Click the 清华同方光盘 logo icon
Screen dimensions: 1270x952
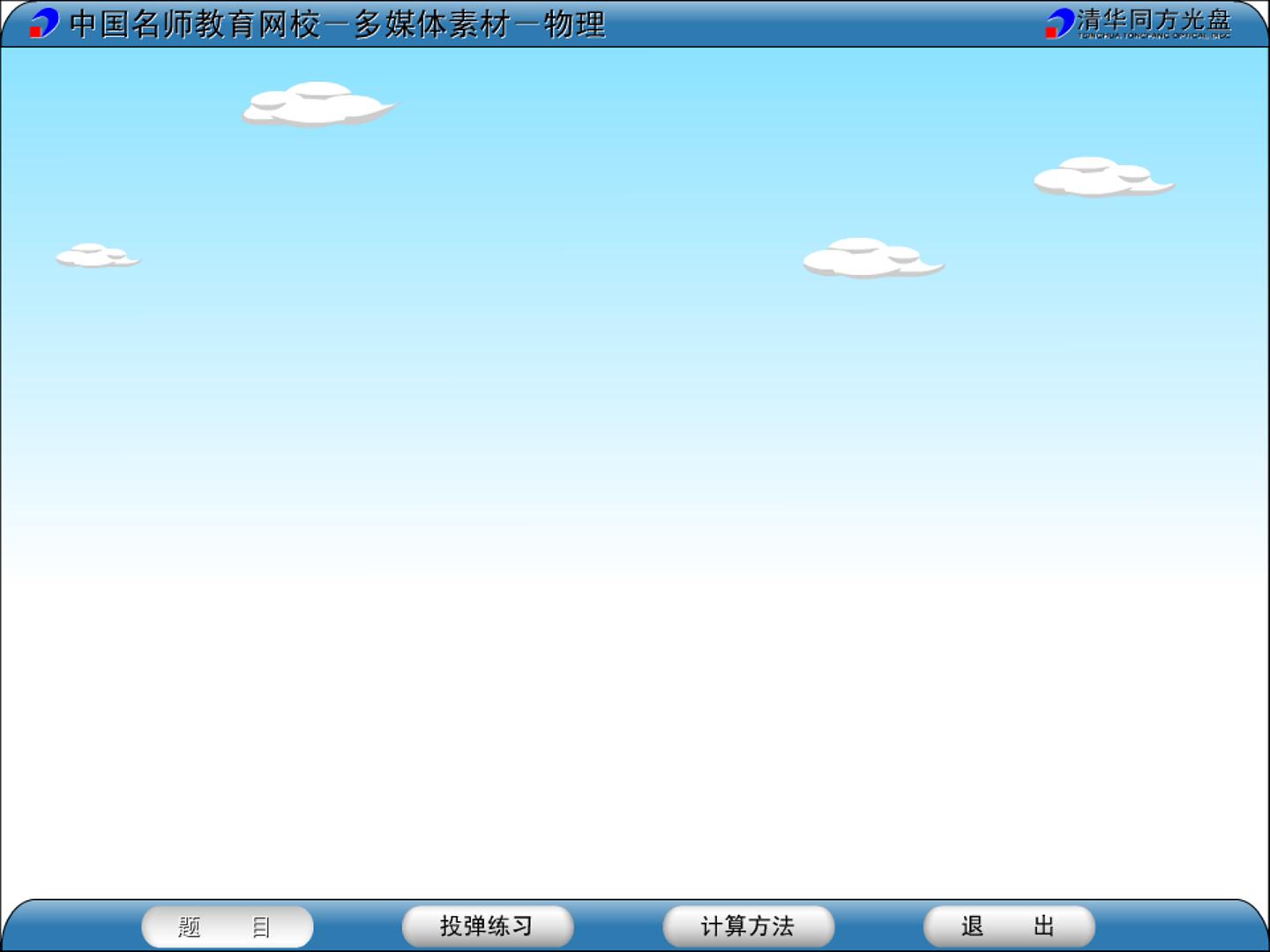(x=1059, y=23)
